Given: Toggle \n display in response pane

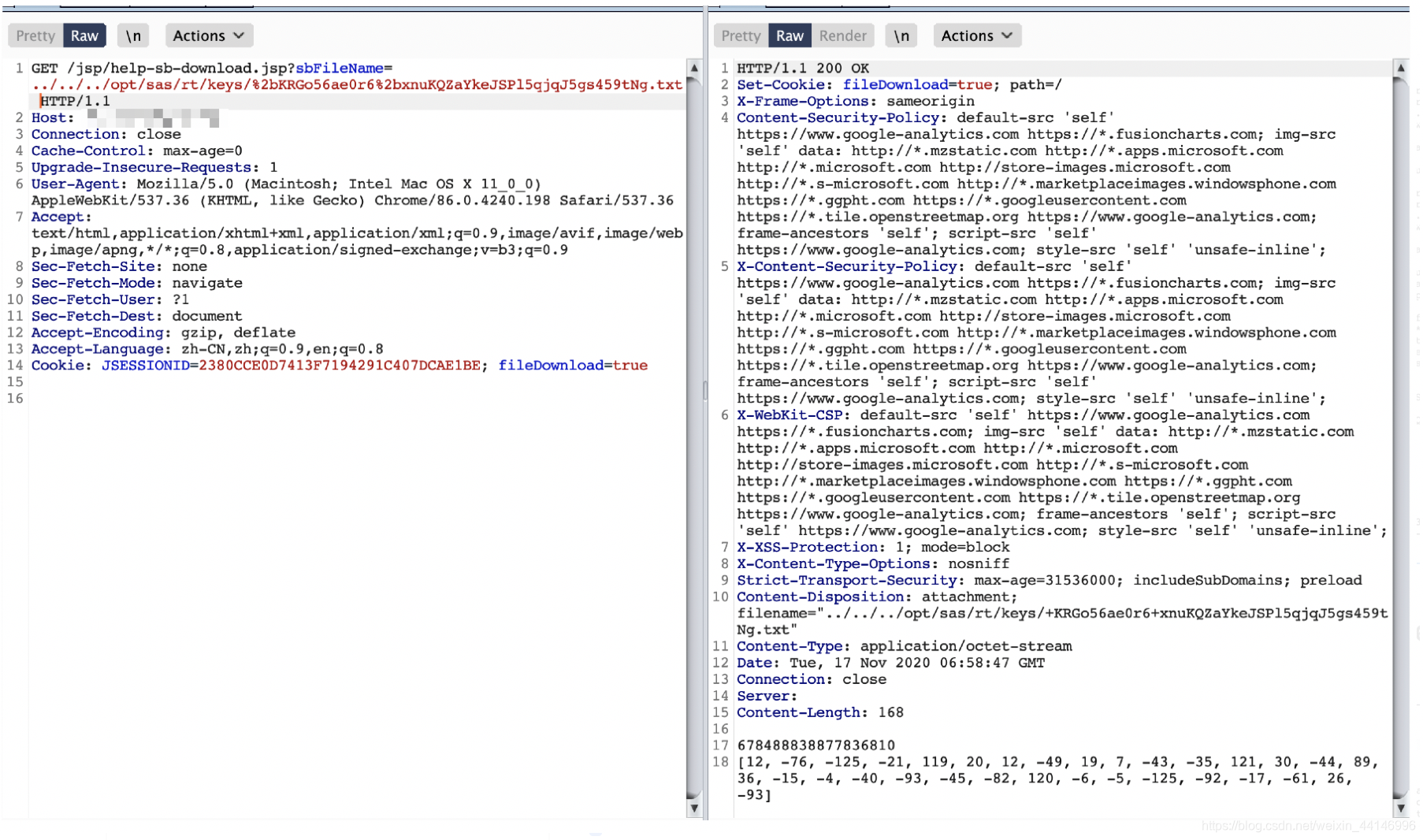Looking at the screenshot, I should [901, 35].
